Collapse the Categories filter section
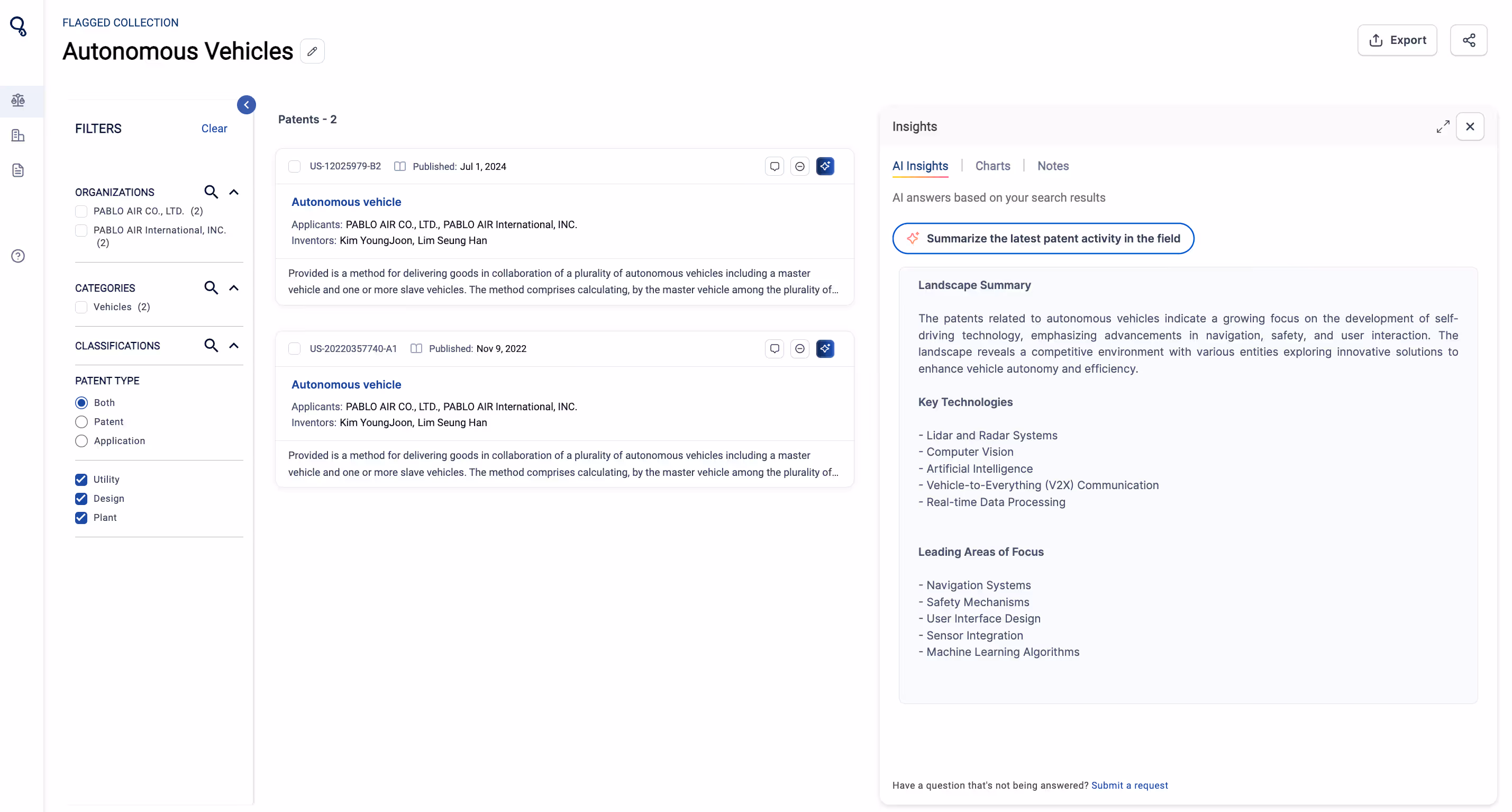The image size is (1512, 812). click(234, 287)
